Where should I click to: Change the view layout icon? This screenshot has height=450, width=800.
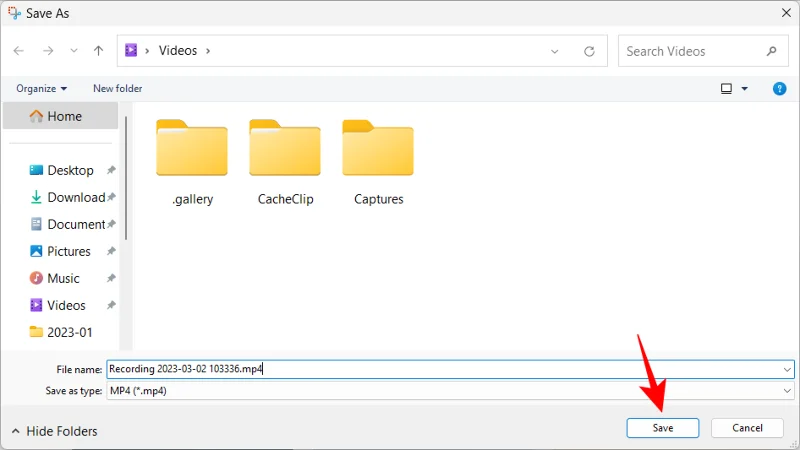coord(726,89)
